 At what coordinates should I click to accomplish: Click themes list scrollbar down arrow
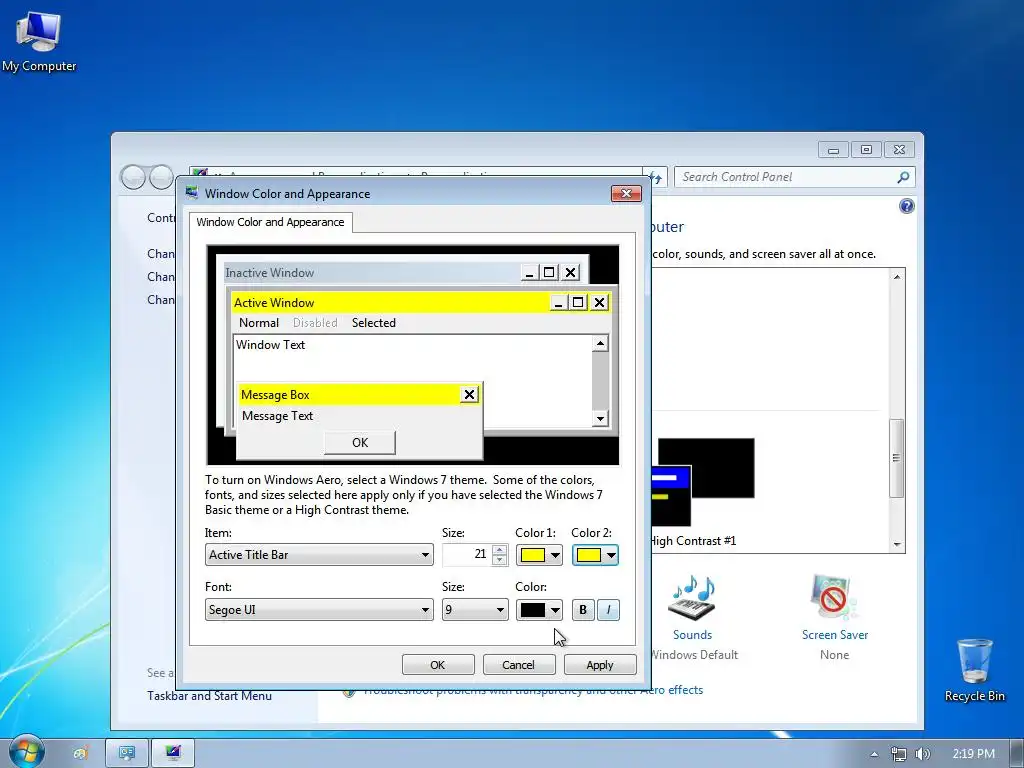click(897, 544)
